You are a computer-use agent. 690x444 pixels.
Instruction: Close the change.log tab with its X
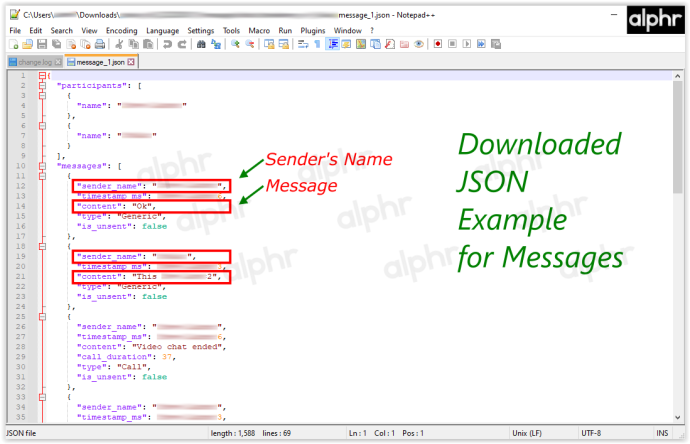pos(58,62)
